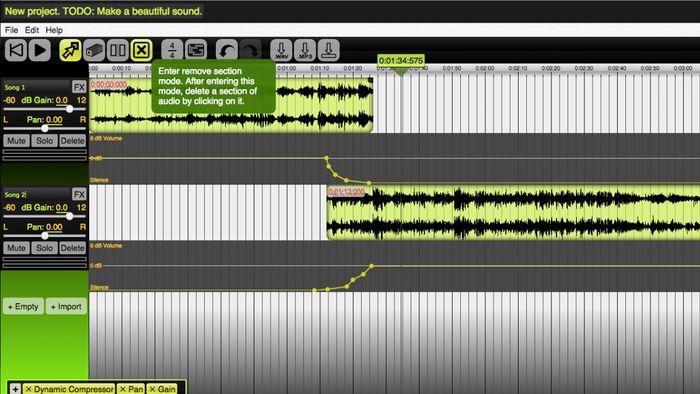Select the arrow pointer selection tool
The height and width of the screenshot is (394, 700).
[70, 50]
